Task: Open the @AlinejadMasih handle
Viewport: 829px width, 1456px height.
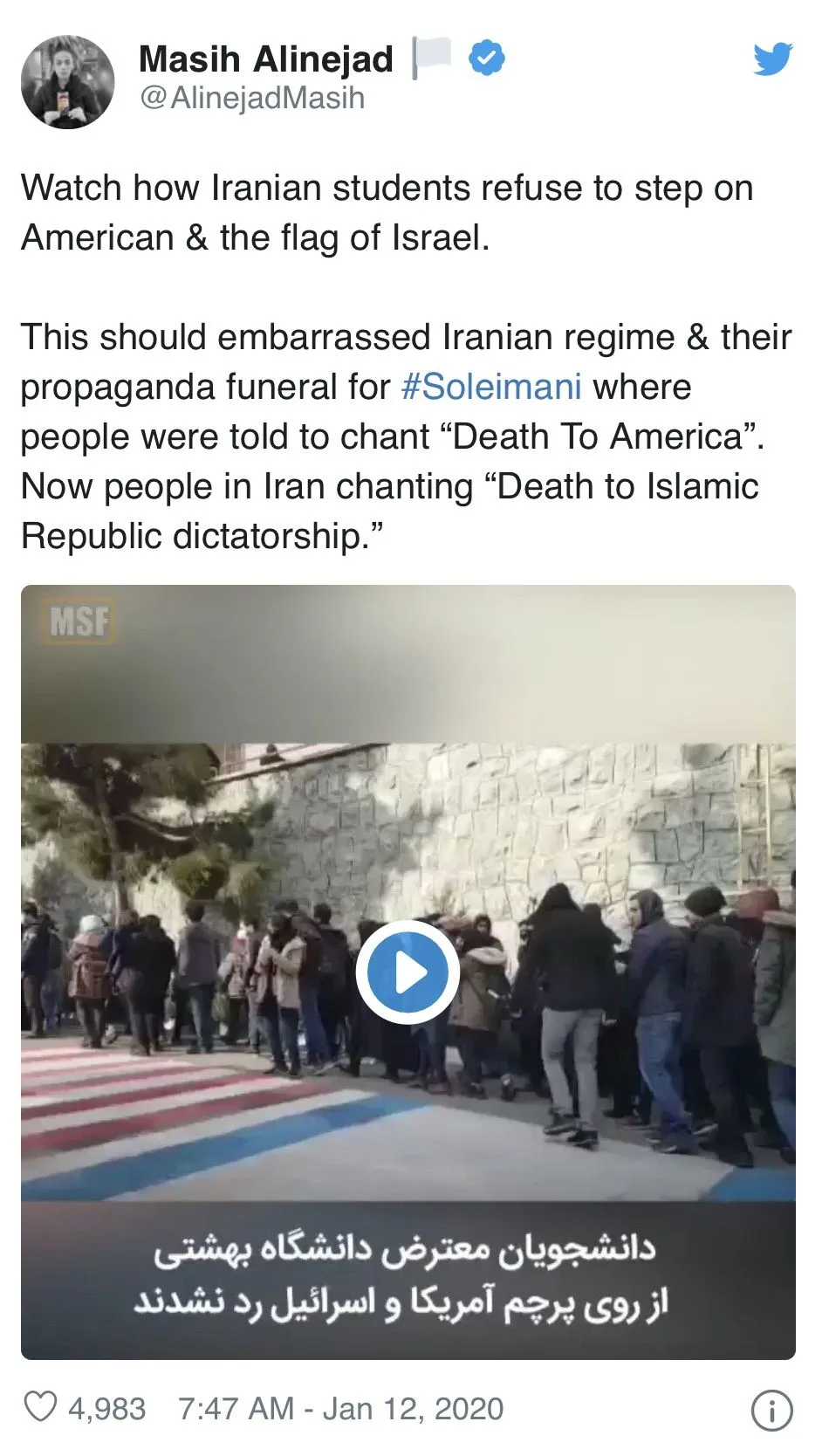Action: (252, 99)
